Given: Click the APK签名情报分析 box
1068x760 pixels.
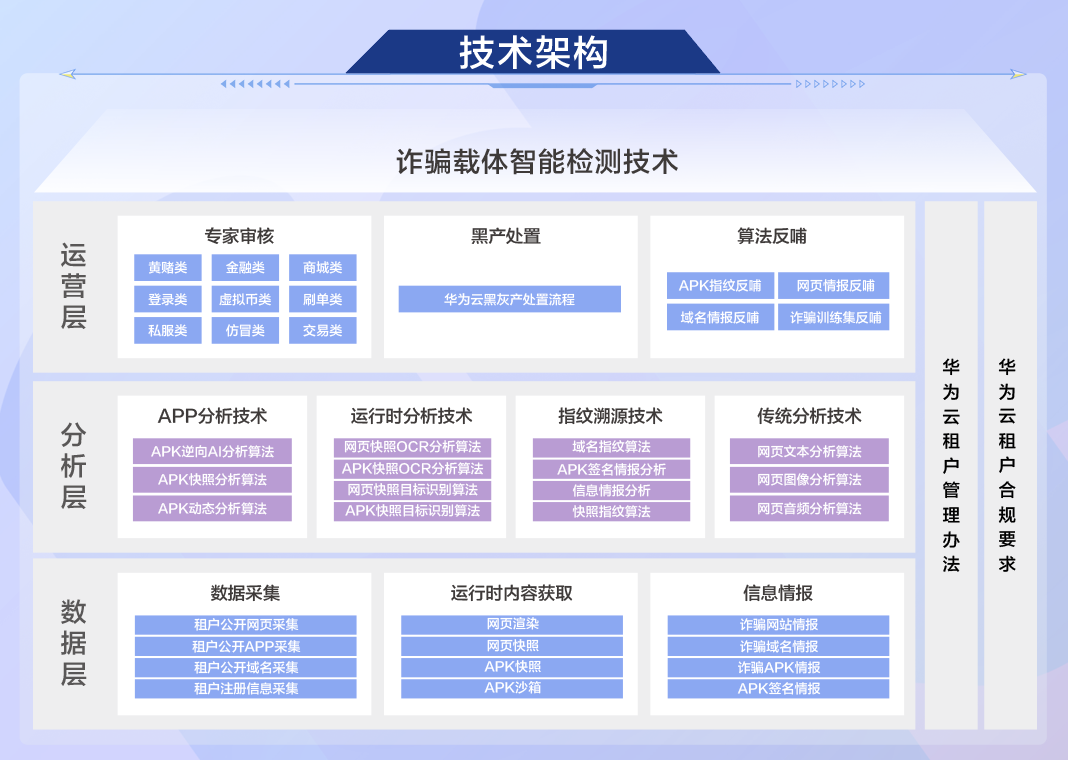Looking at the screenshot, I should (x=611, y=469).
